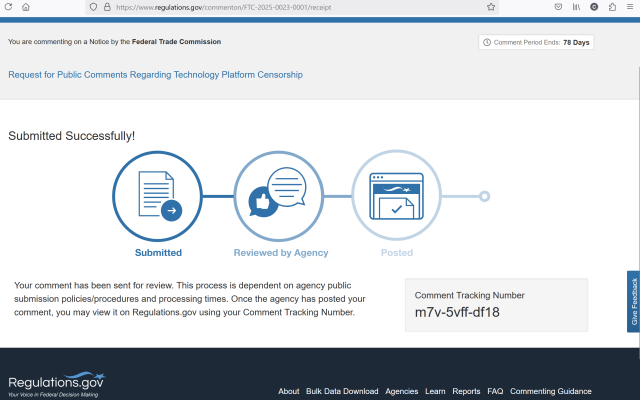The width and height of the screenshot is (640, 400).
Task: Open the browser extensions puzzle icon
Action: [612, 6]
